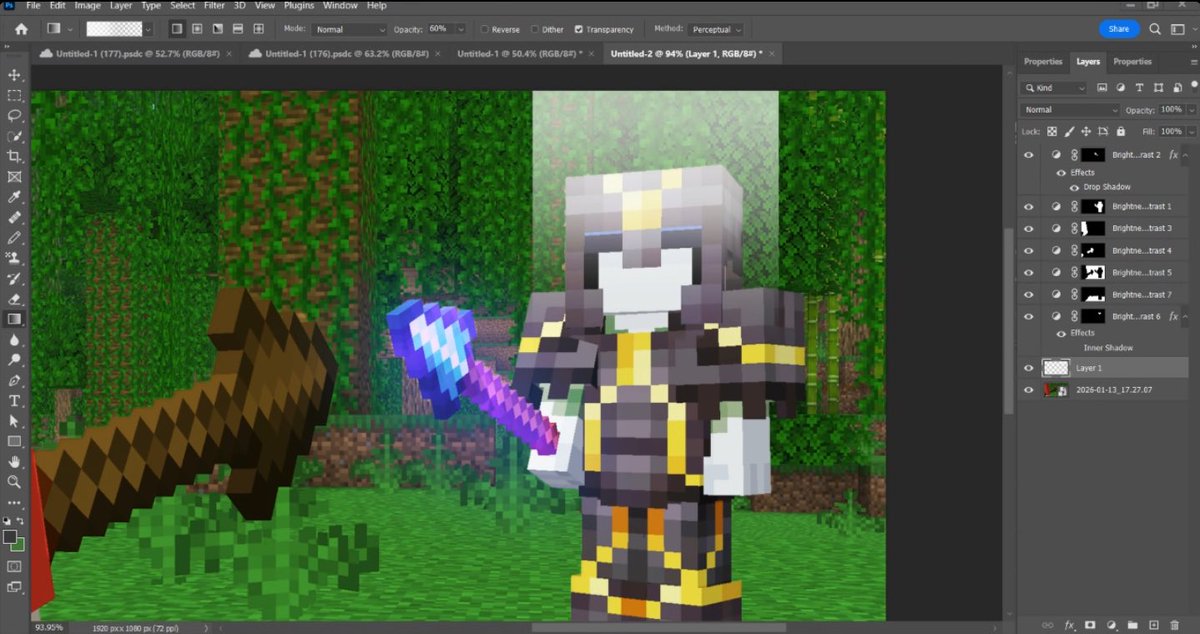Collapse effects of Brightness/Contrast 2 layer
Image resolution: width=1200 pixels, height=634 pixels.
pyautogui.click(x=1185, y=155)
